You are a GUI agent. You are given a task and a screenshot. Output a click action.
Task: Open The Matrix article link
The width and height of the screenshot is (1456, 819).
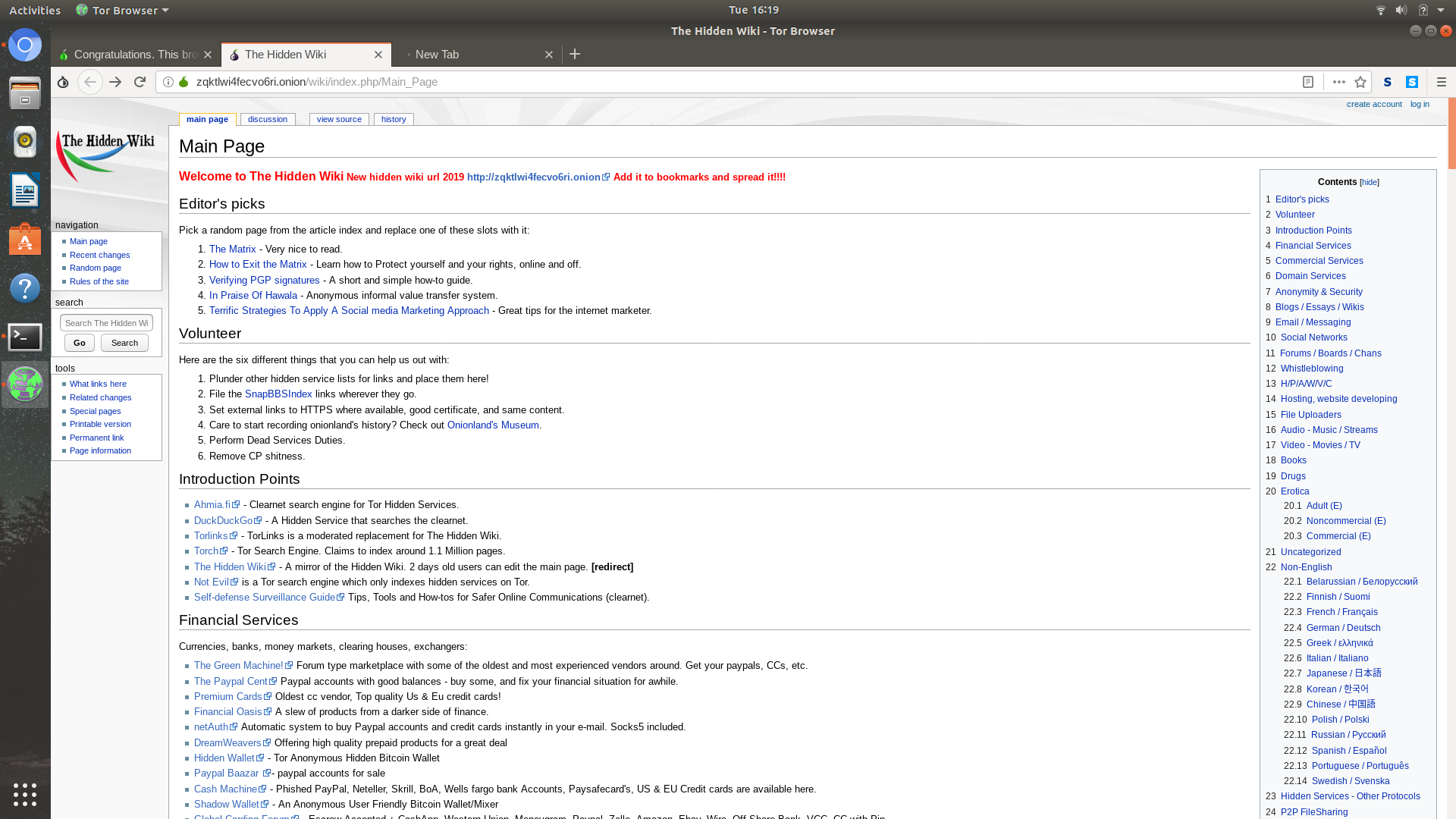(232, 249)
